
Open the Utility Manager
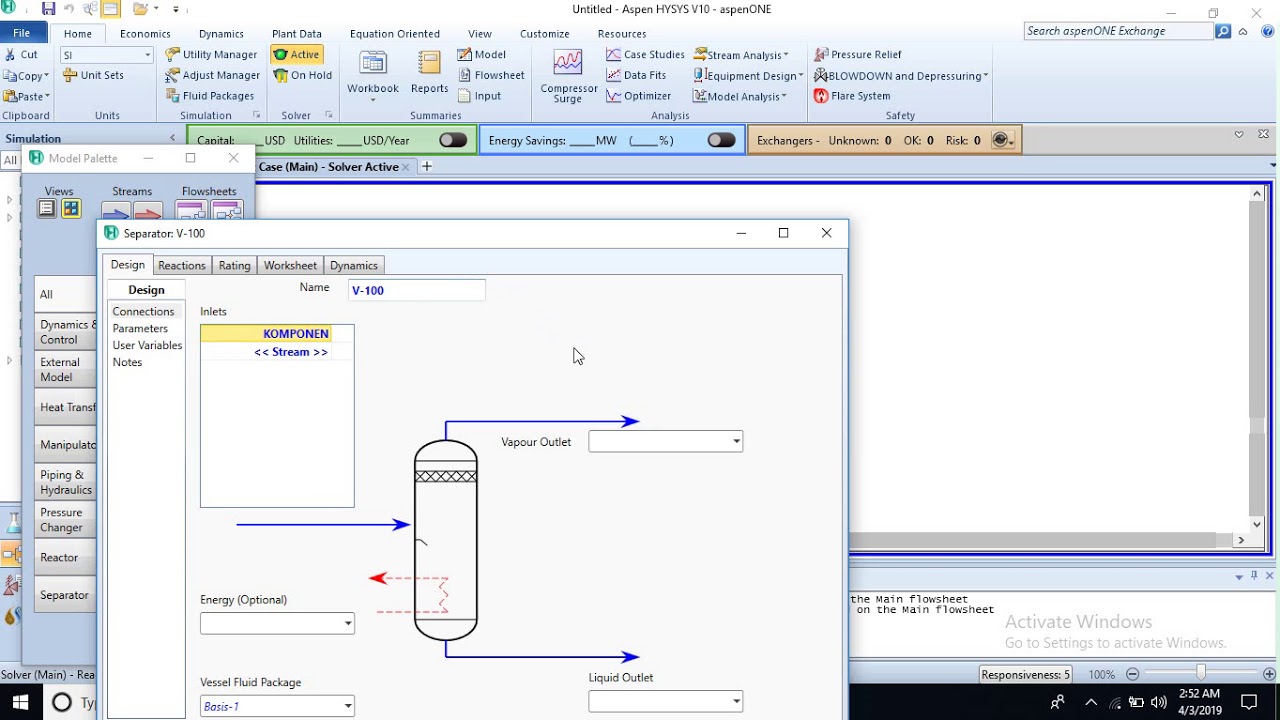pyautogui.click(x=211, y=54)
